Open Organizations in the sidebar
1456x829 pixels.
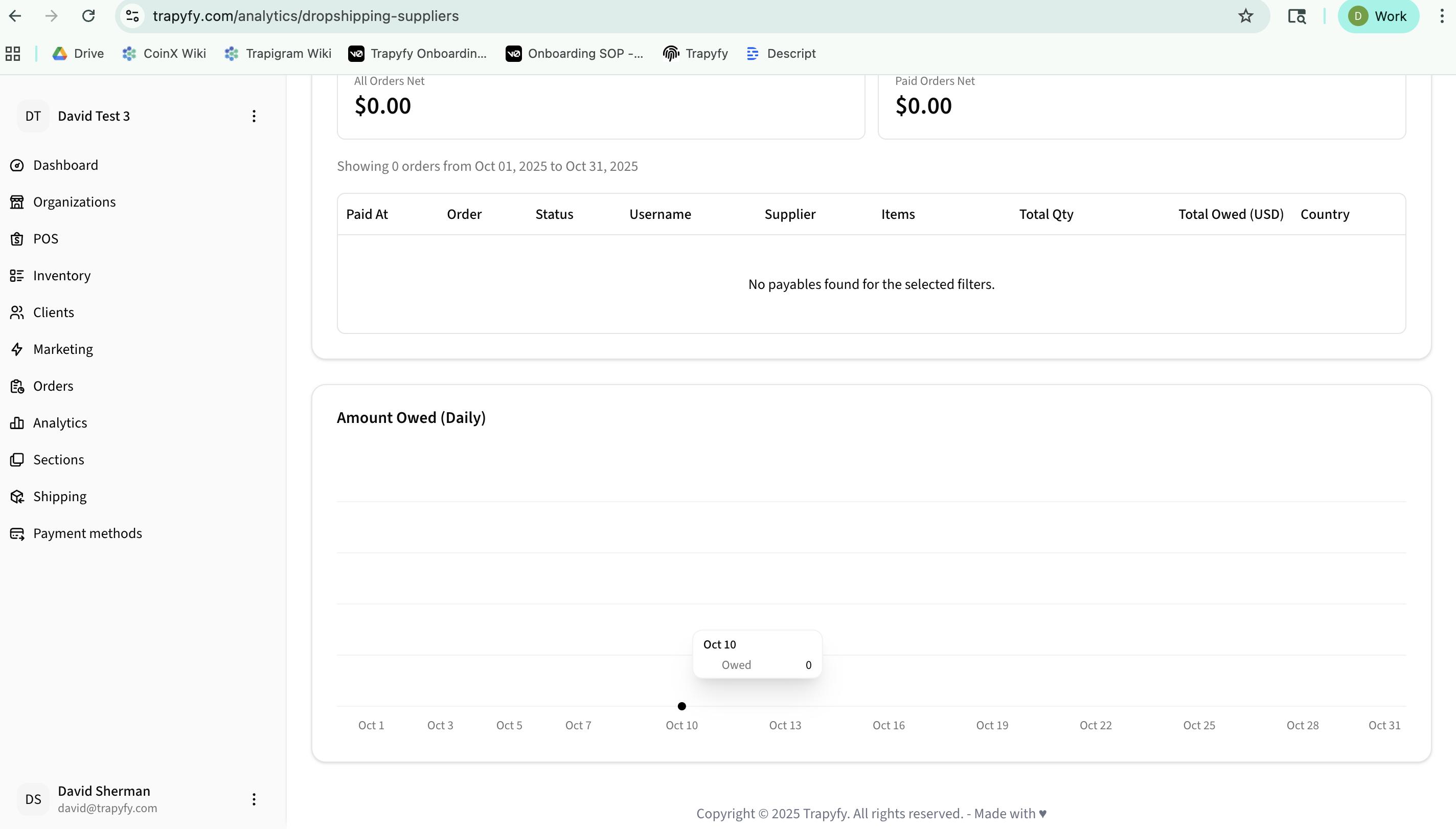click(x=75, y=202)
